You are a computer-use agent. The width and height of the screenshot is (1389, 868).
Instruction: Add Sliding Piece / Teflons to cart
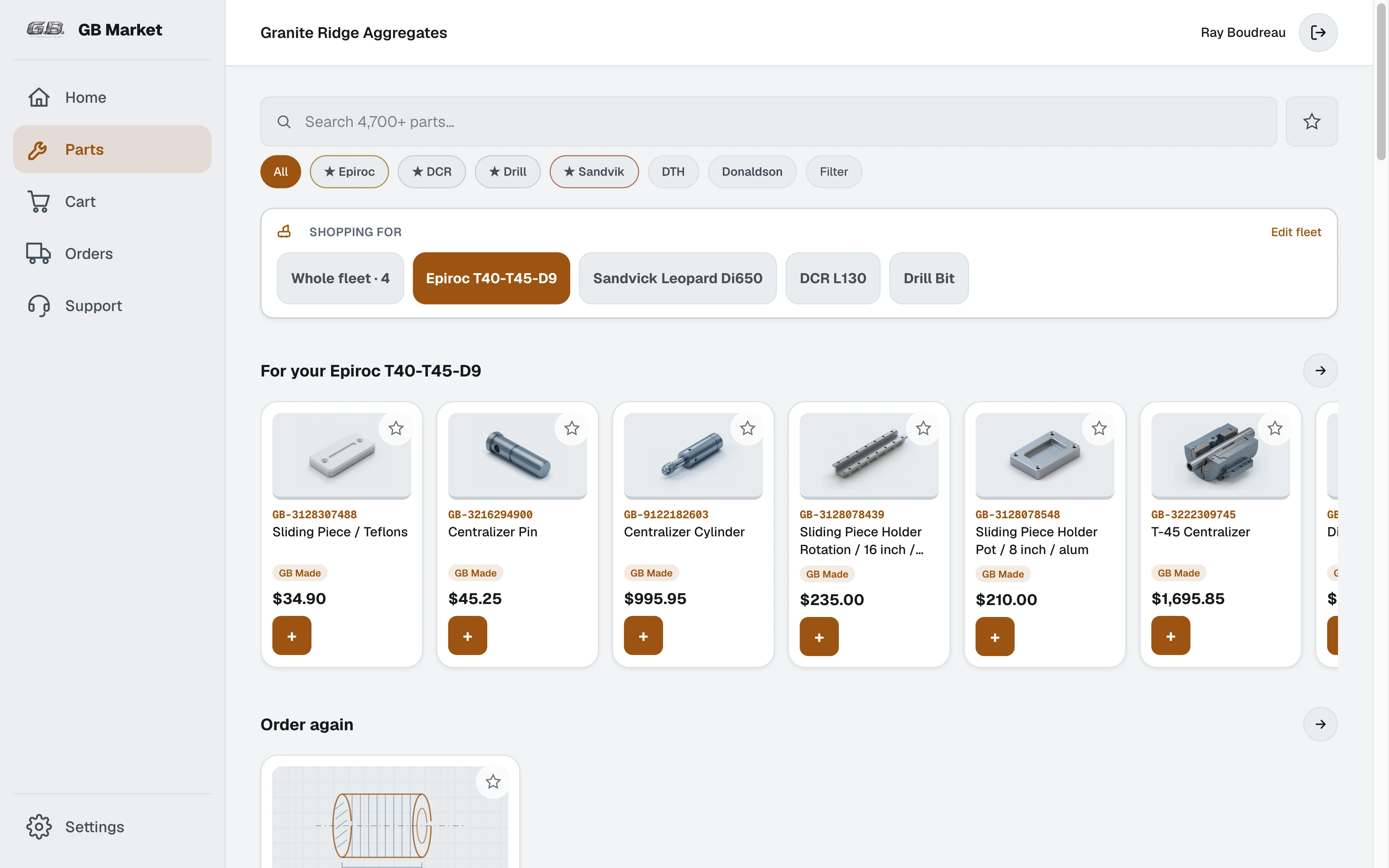point(292,636)
